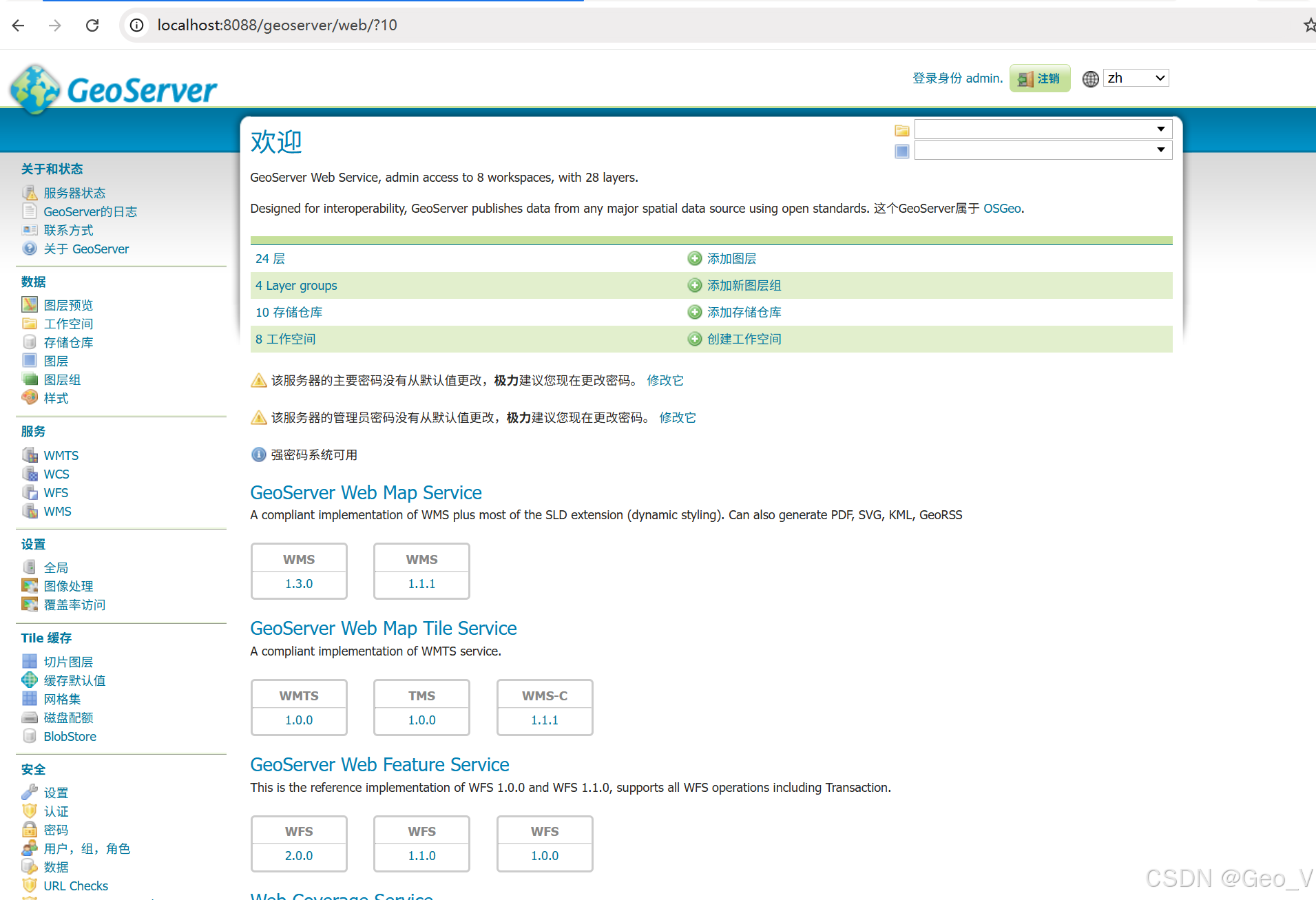Go back with browser back arrow
The width and height of the screenshot is (1316, 900).
click(19, 25)
